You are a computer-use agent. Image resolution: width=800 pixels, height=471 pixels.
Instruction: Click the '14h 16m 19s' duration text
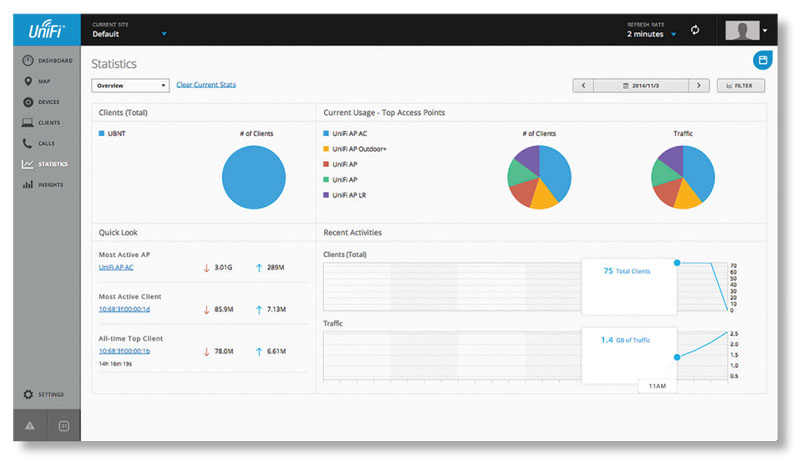pos(115,364)
